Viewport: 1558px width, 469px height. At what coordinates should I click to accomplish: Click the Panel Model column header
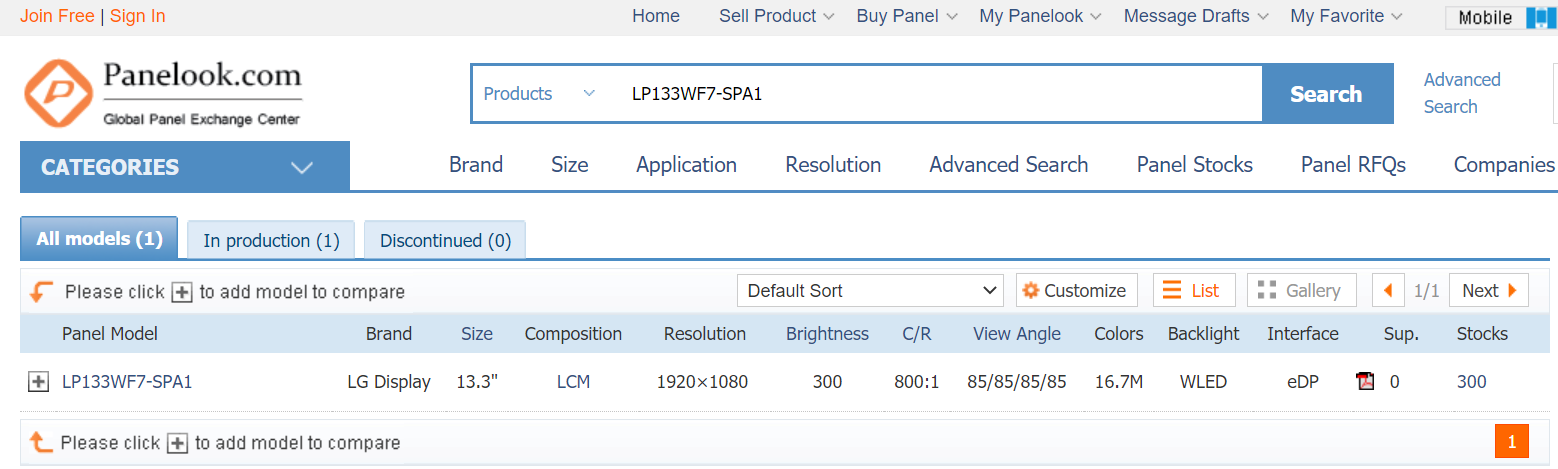(110, 334)
